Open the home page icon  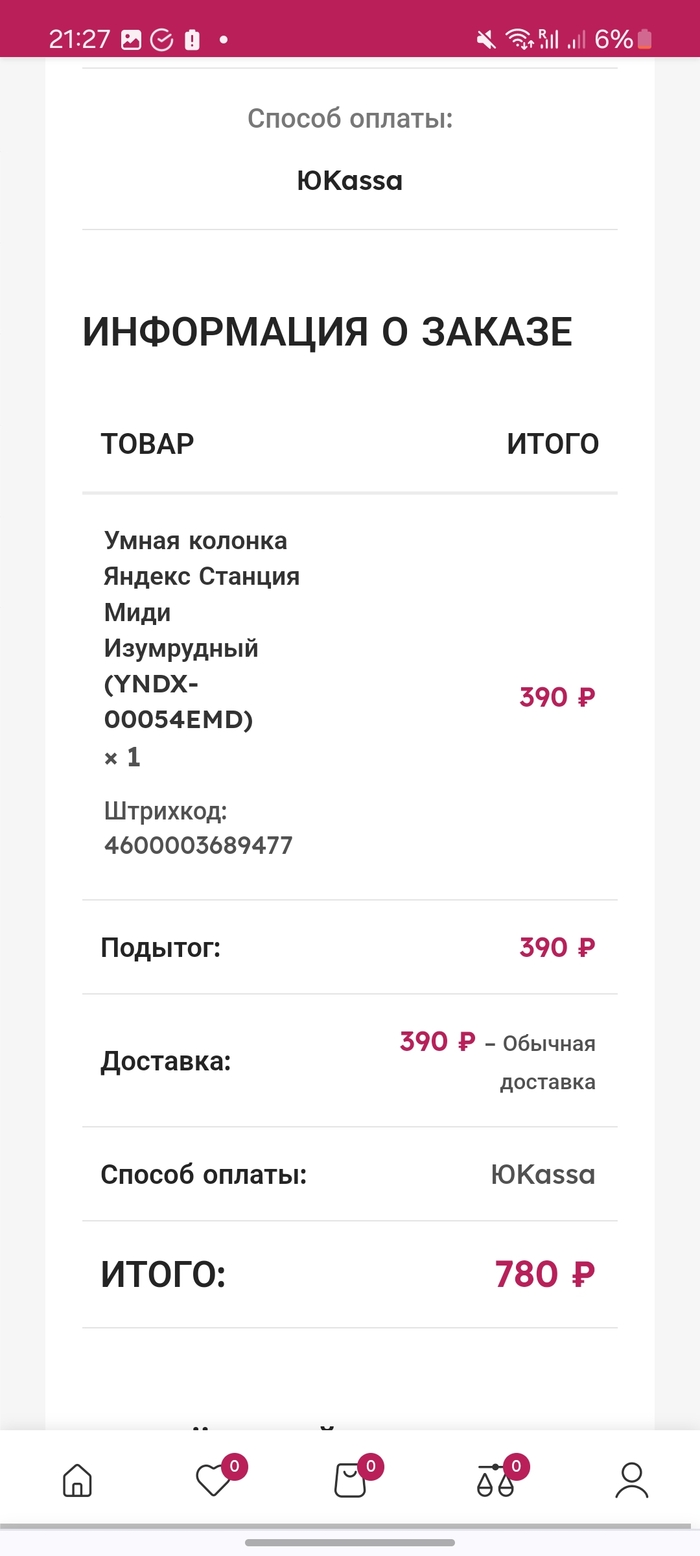point(77,1480)
